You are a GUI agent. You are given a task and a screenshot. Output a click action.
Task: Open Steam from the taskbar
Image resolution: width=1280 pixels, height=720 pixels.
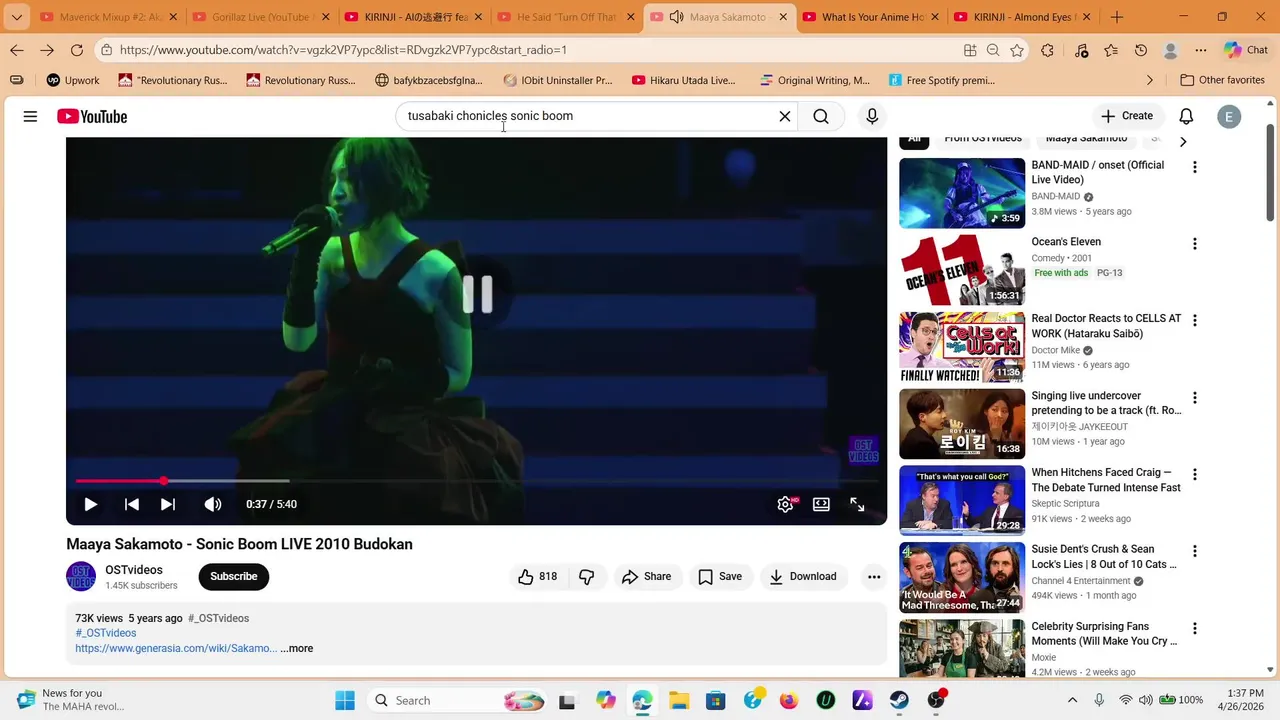click(899, 700)
